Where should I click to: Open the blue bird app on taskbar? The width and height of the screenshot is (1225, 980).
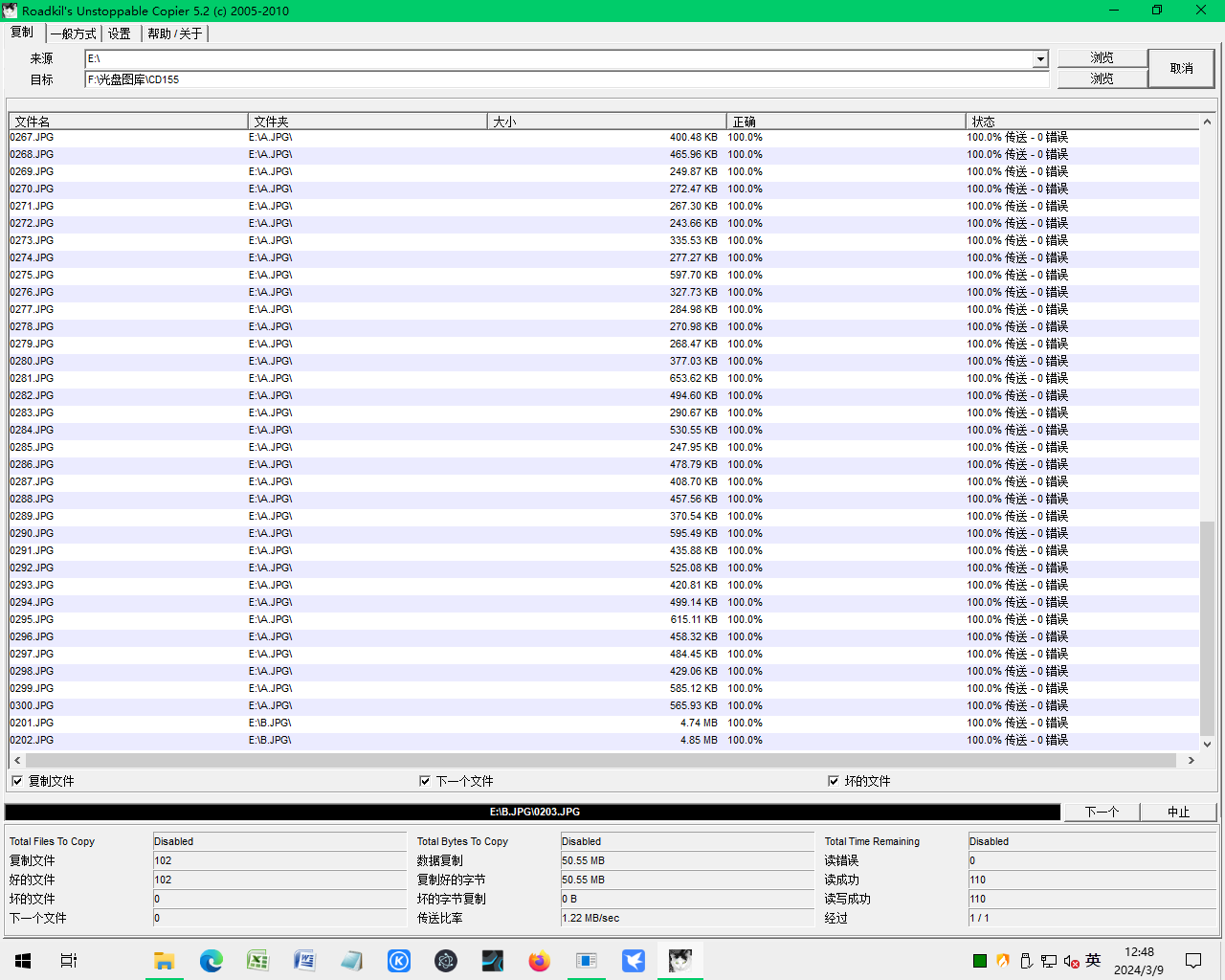[634, 960]
